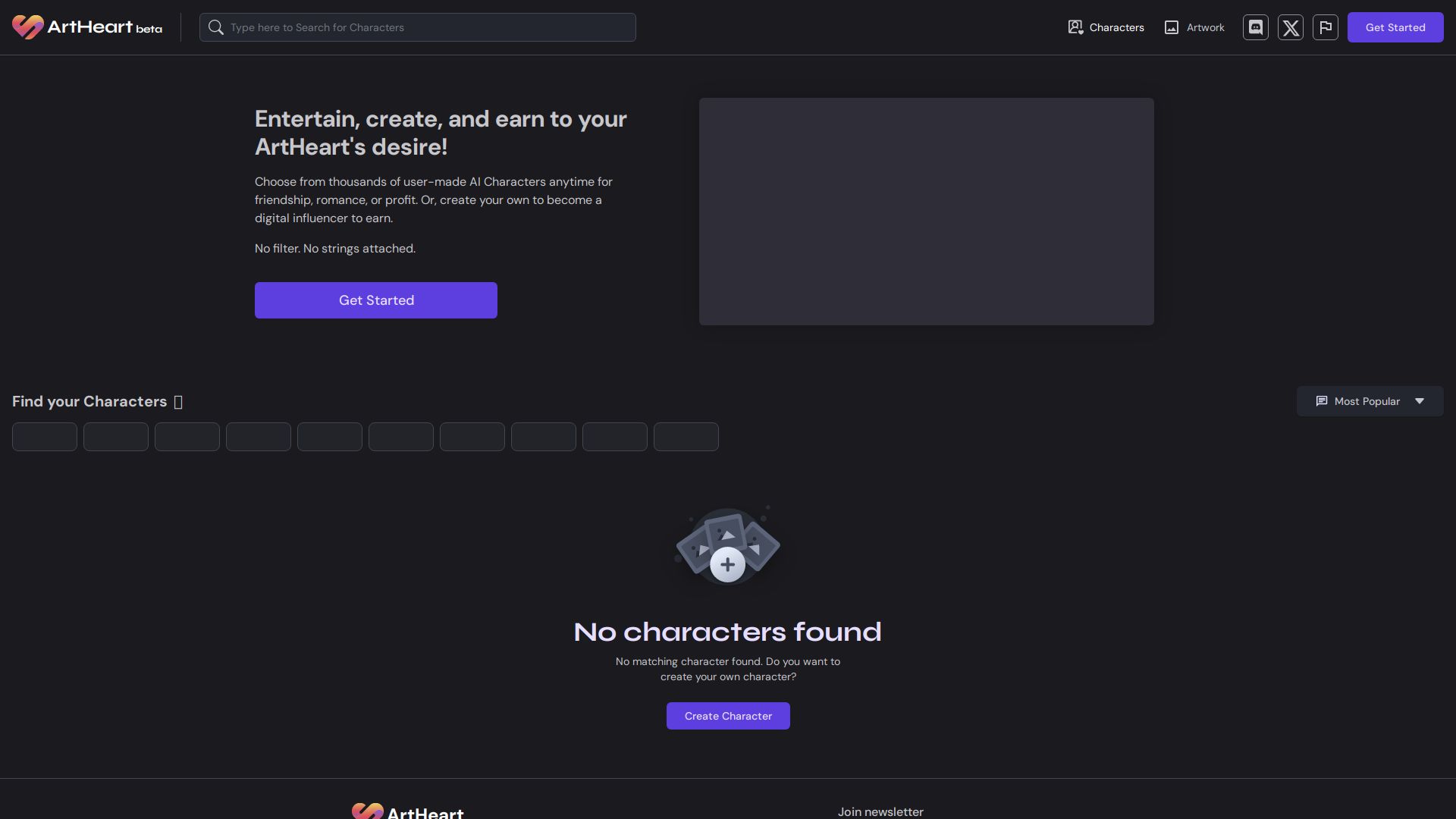Click the dropdown arrow beside Most Popular
This screenshot has height=819, width=1456.
(x=1420, y=401)
